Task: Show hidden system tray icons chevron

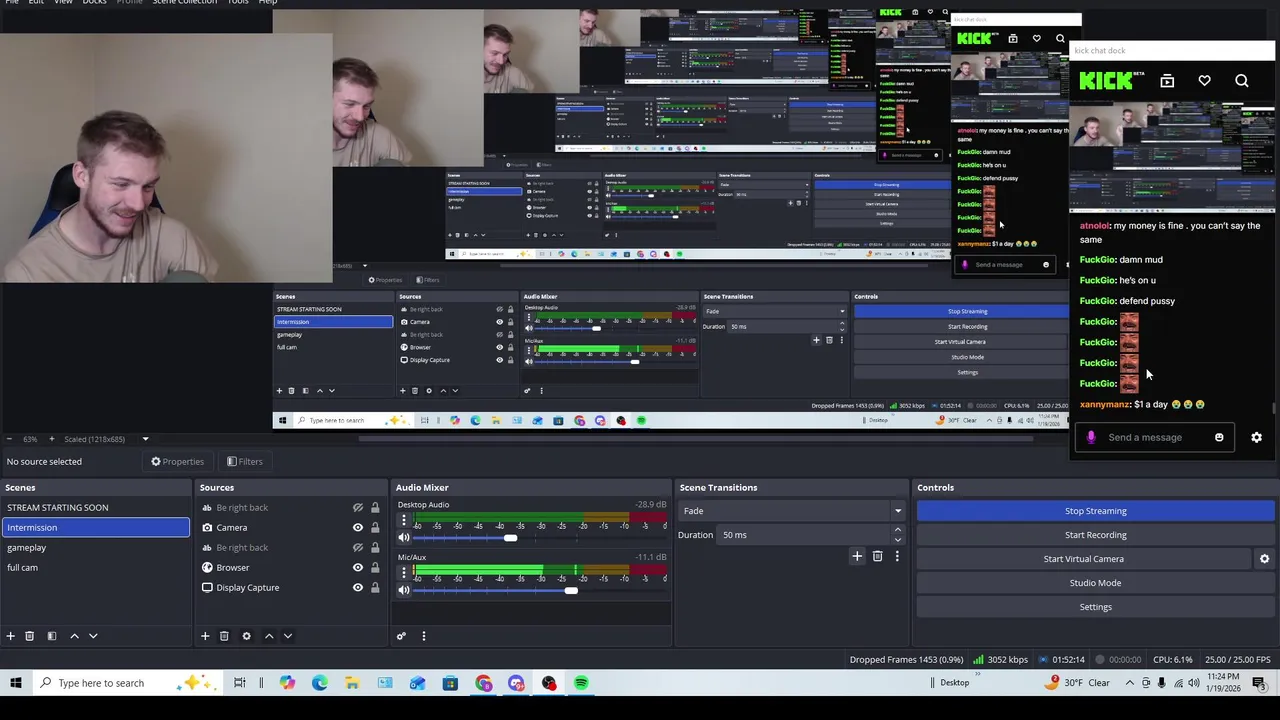Action: click(x=1130, y=683)
